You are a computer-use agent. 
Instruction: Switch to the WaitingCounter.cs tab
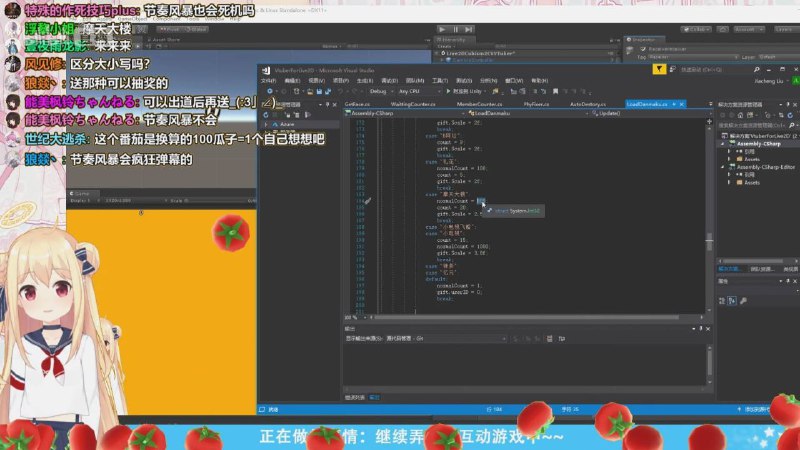coord(413,104)
